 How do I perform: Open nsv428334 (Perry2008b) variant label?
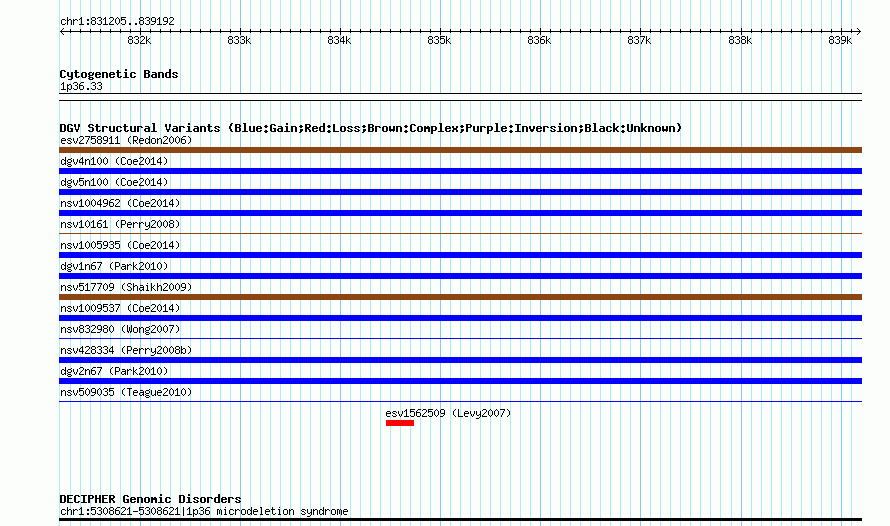click(126, 350)
